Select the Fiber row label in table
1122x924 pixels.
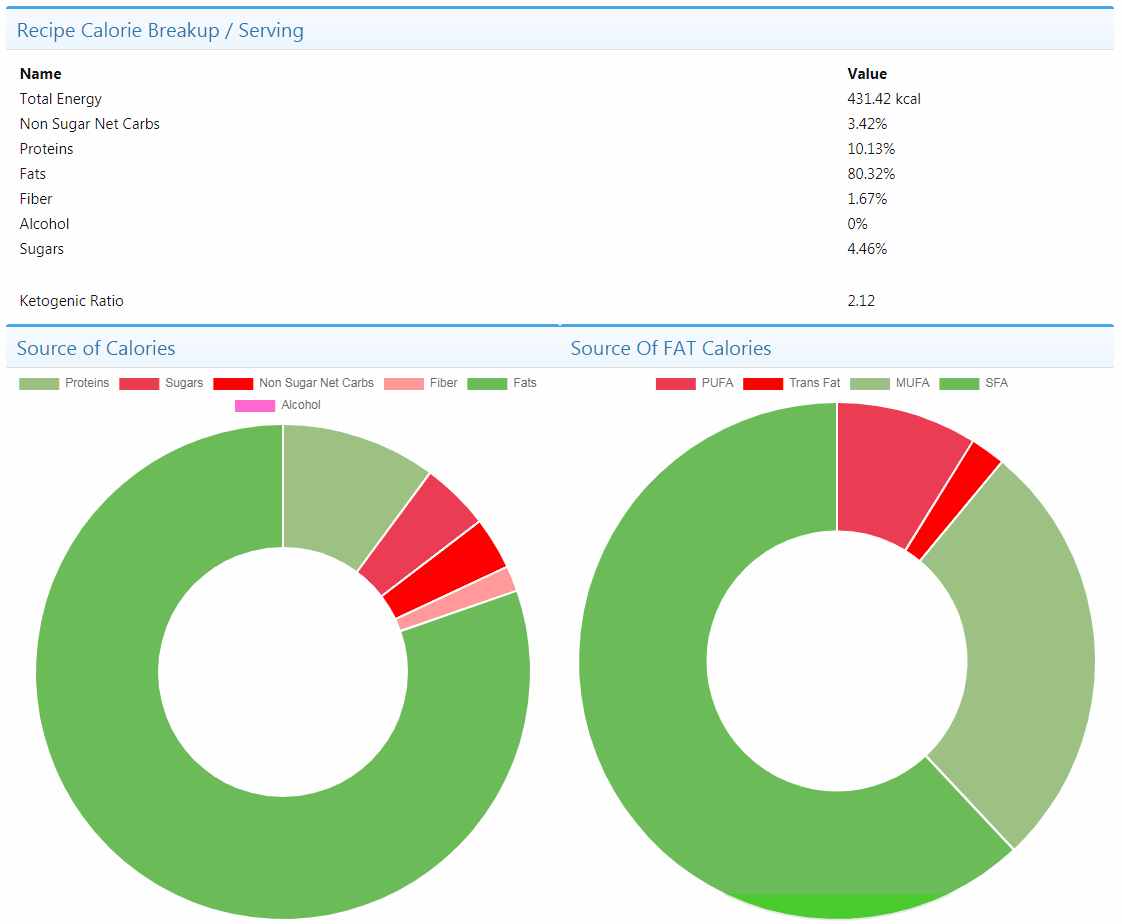36,199
